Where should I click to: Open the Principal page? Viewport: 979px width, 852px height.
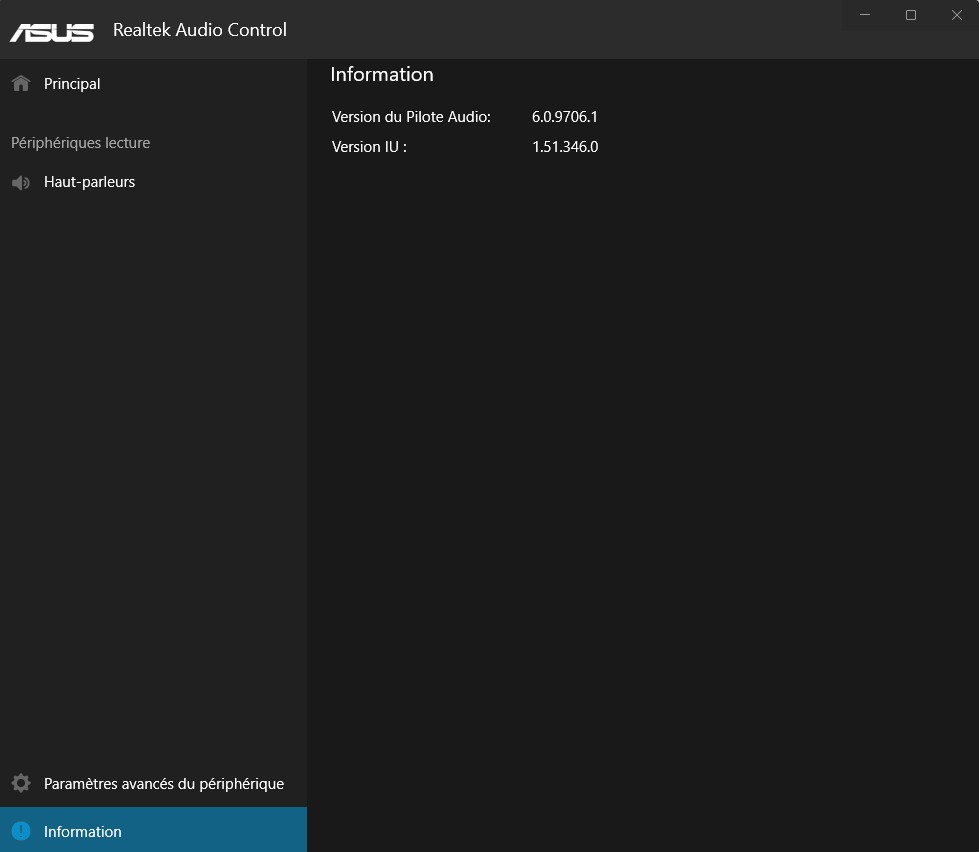click(x=72, y=84)
